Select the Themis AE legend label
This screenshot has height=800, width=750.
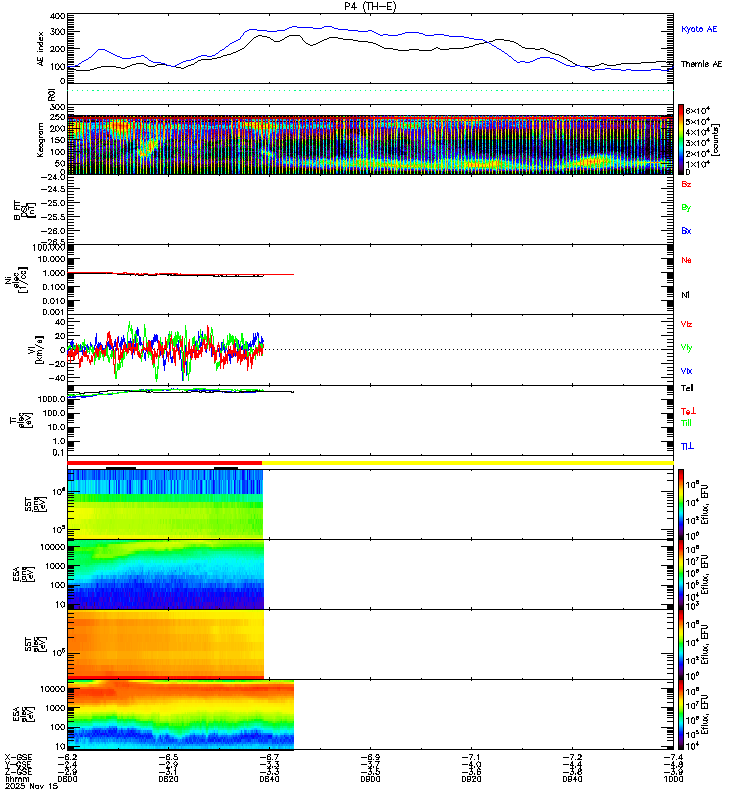pyautogui.click(x=702, y=64)
